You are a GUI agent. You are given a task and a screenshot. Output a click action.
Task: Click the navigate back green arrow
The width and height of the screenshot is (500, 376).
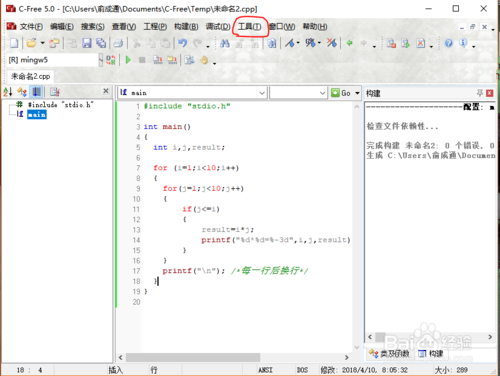tap(349, 43)
